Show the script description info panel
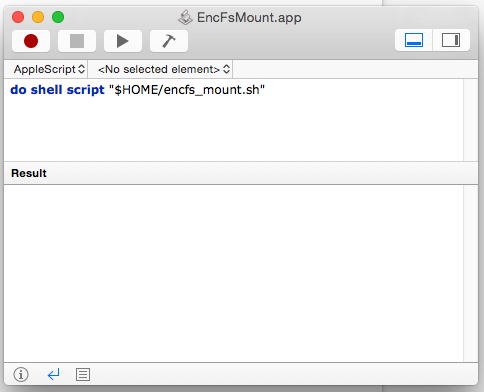Image resolution: width=484 pixels, height=392 pixels. [21, 374]
